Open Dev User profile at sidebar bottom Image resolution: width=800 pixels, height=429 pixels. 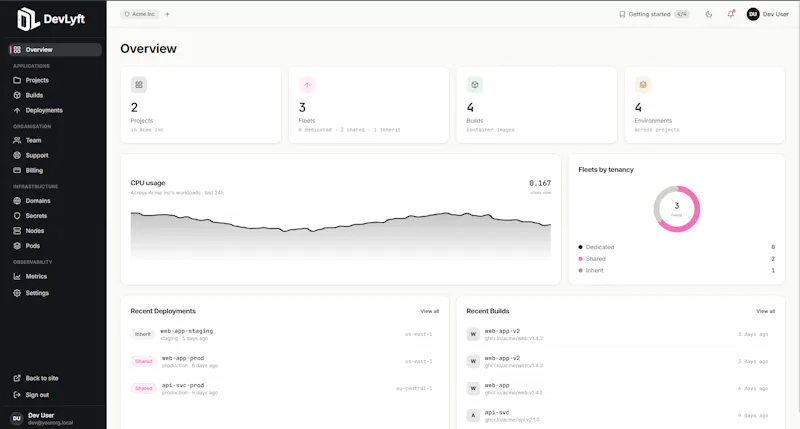(x=53, y=418)
